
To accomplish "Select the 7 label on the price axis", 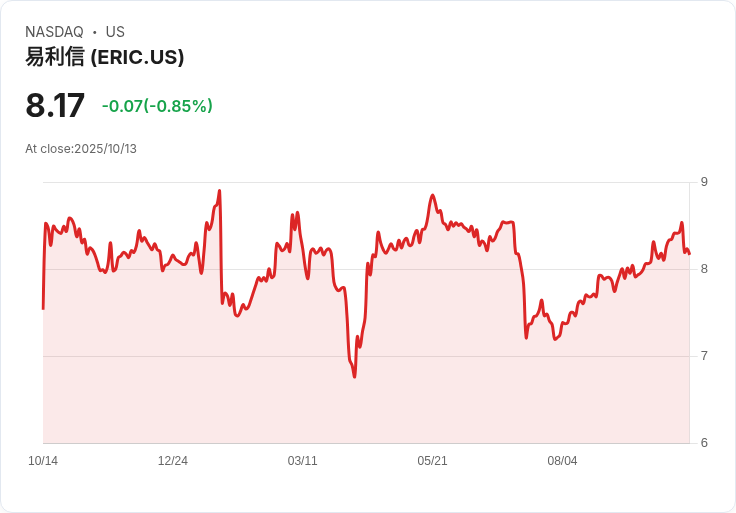I will 704,356.
